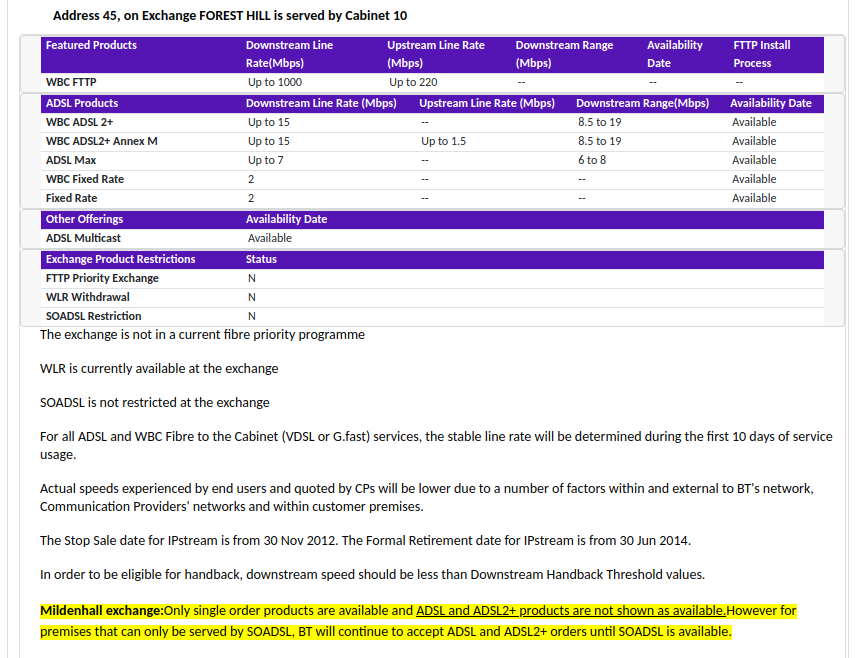The width and height of the screenshot is (857, 658).
Task: Select the FTTP Priority Exchange row
Action: point(102,278)
